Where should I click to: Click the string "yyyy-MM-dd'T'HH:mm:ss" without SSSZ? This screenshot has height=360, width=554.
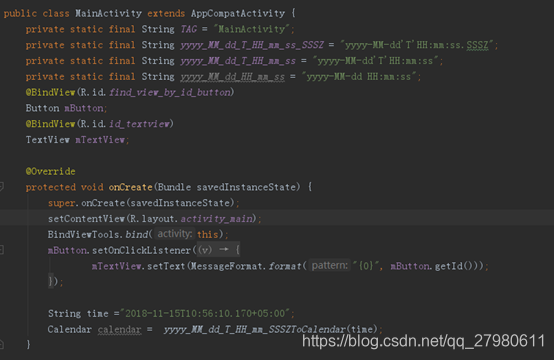tap(375, 61)
